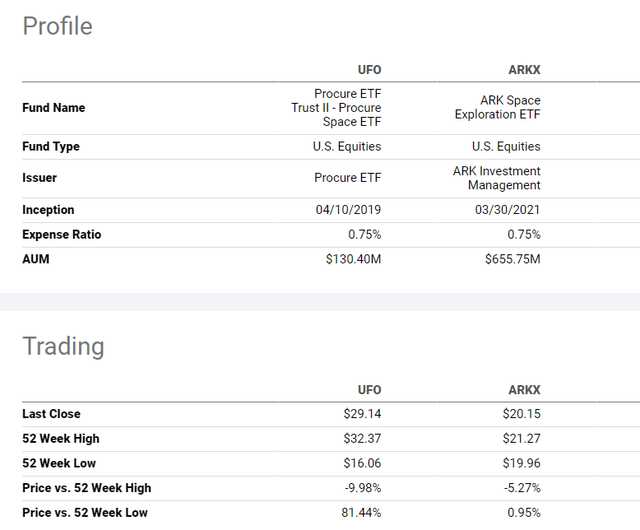Select inception date 03/30/2021
This screenshot has width=640, height=530.
[x=507, y=210]
